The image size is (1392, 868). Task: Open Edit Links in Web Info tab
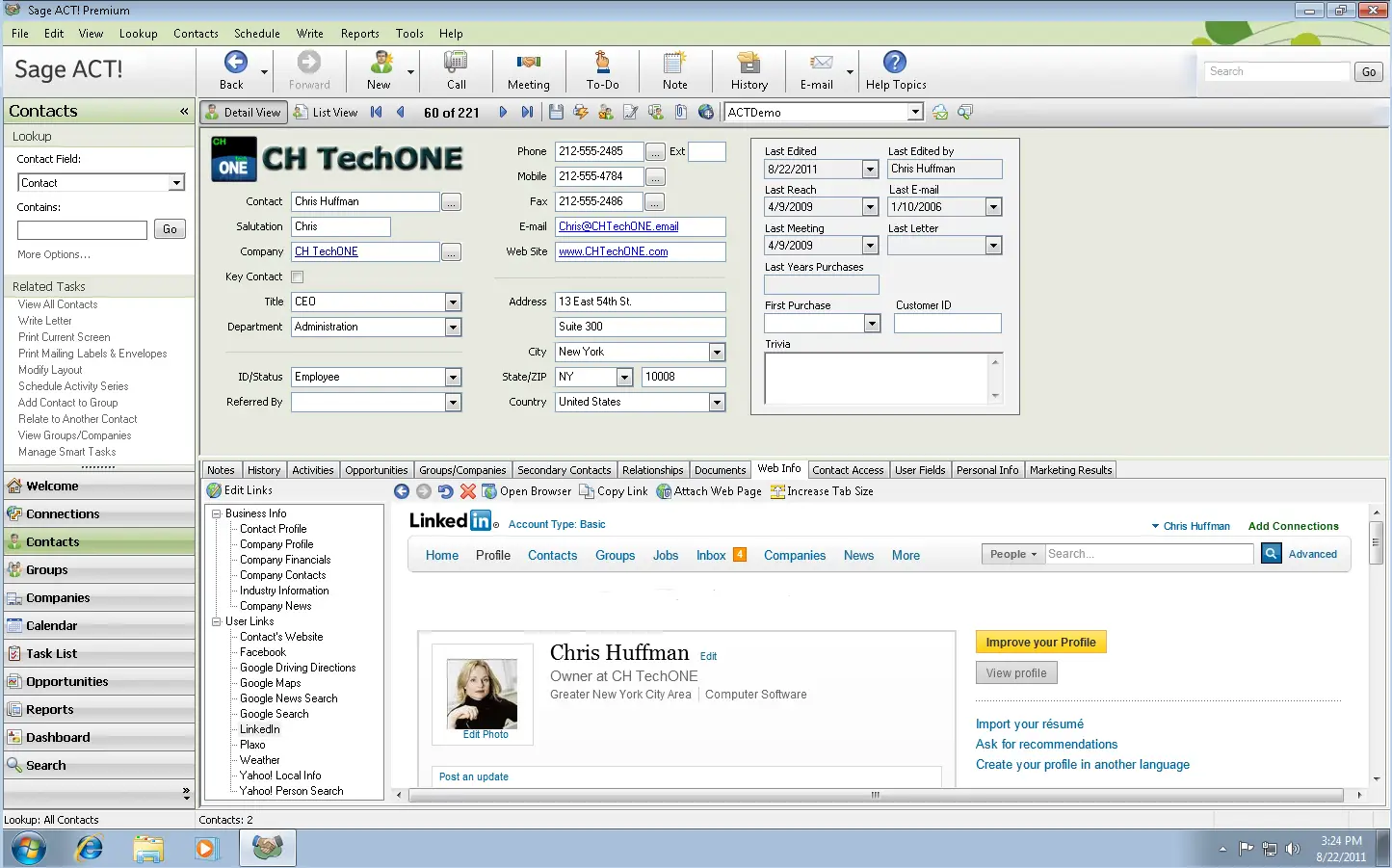(x=240, y=490)
